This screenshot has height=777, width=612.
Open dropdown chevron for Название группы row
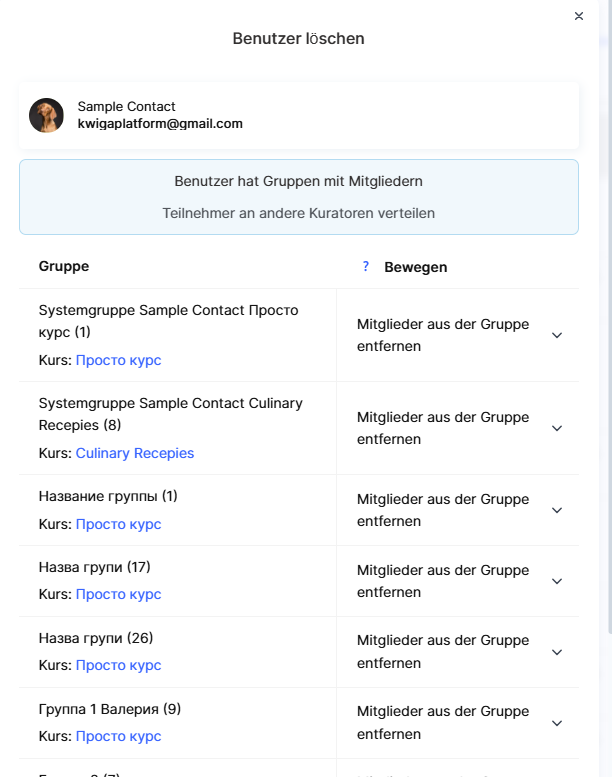tap(557, 510)
